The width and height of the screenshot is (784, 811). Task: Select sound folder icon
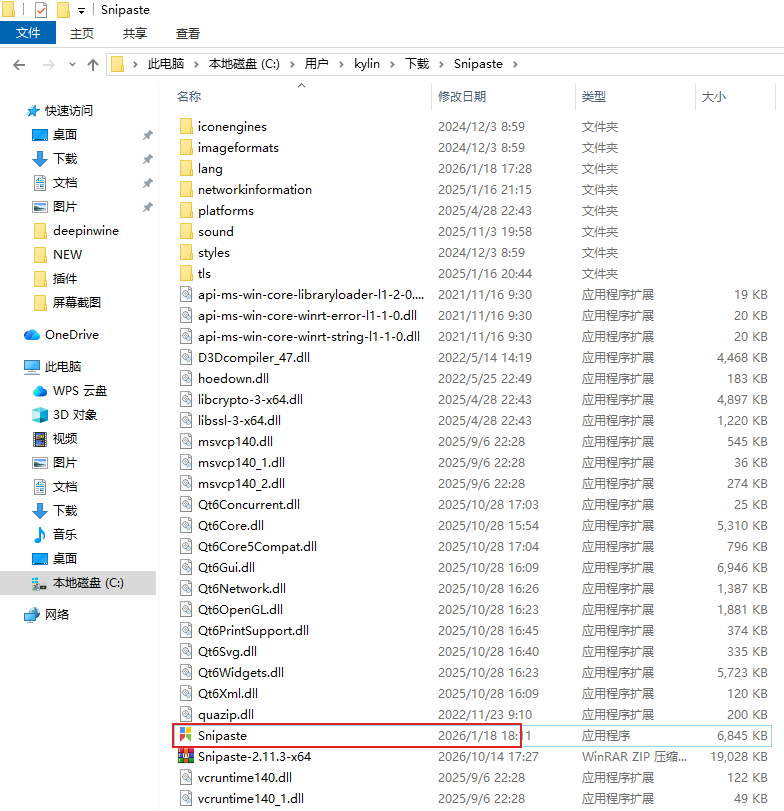coord(186,232)
